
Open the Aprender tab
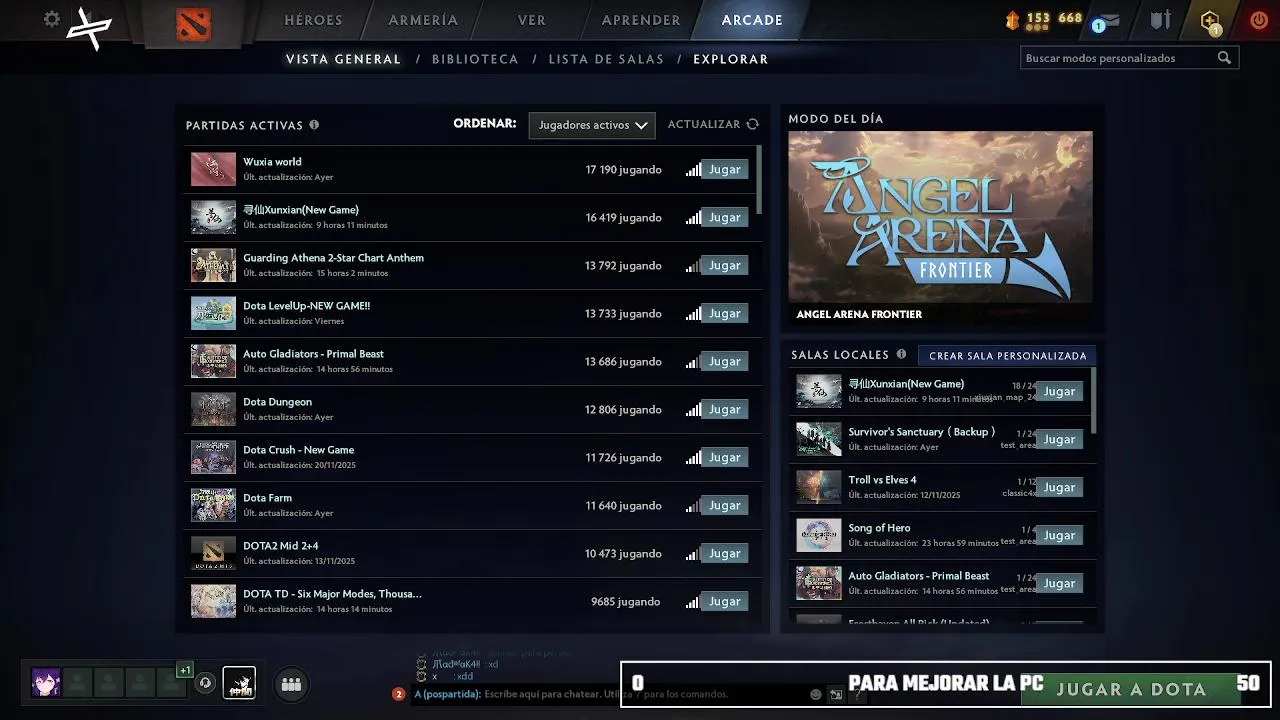641,20
